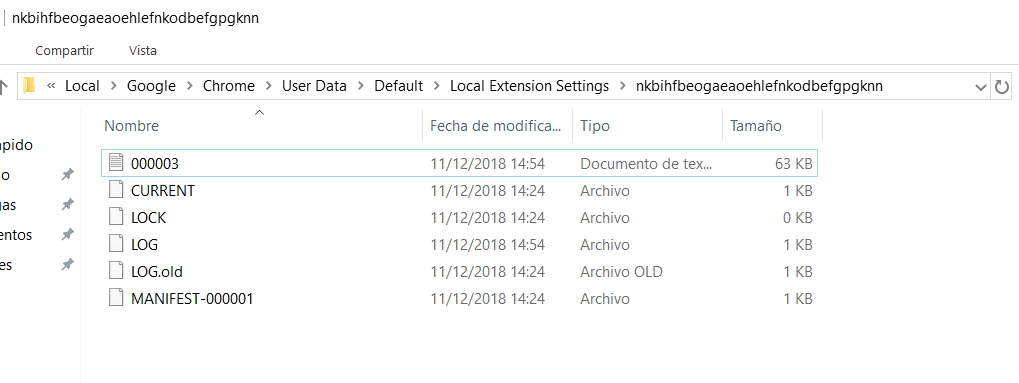Open the Vista ribbon tab
Viewport: 1019px width, 383px height.
(142, 50)
